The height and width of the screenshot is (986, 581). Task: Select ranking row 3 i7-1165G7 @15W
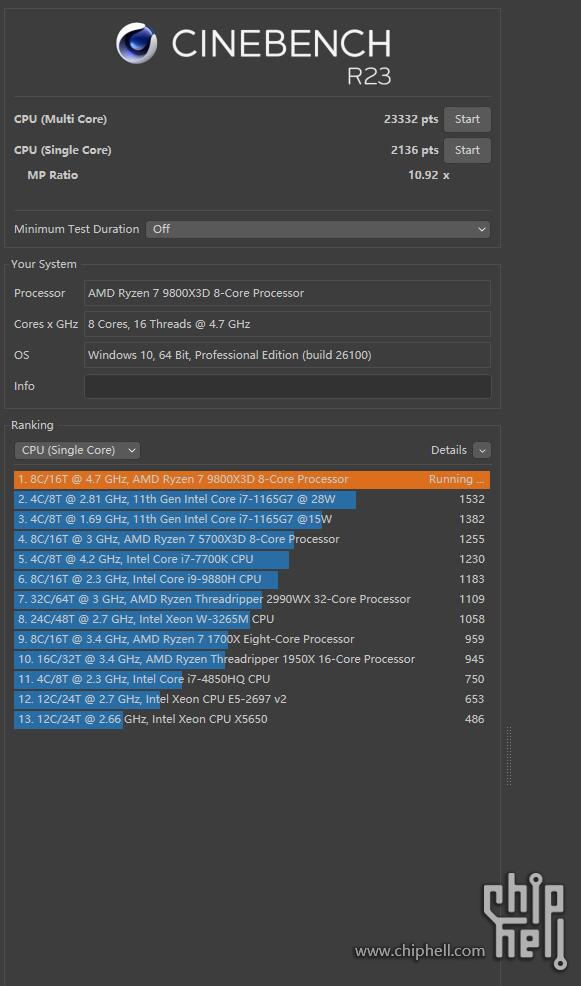click(x=252, y=519)
